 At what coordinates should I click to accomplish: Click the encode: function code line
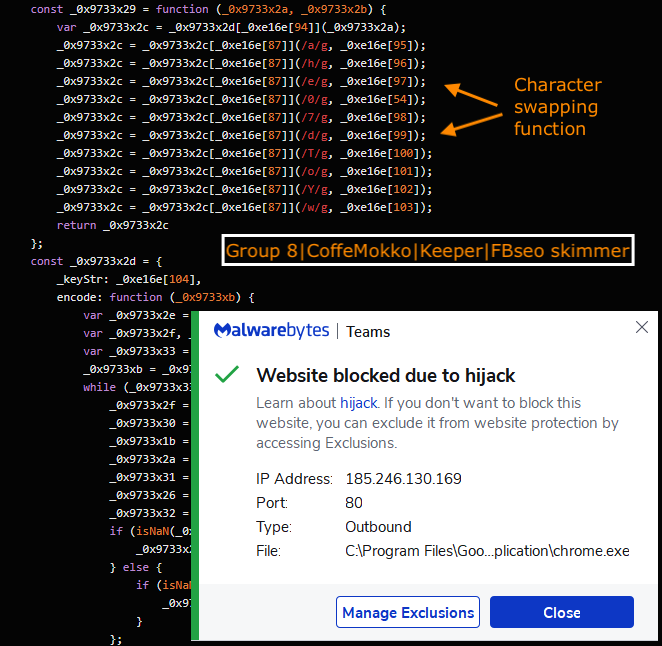coord(156,297)
